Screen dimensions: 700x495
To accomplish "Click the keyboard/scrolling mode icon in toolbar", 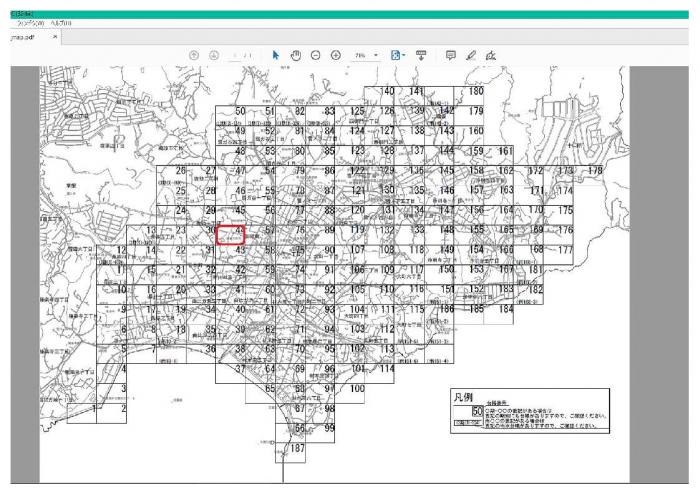I will point(421,55).
